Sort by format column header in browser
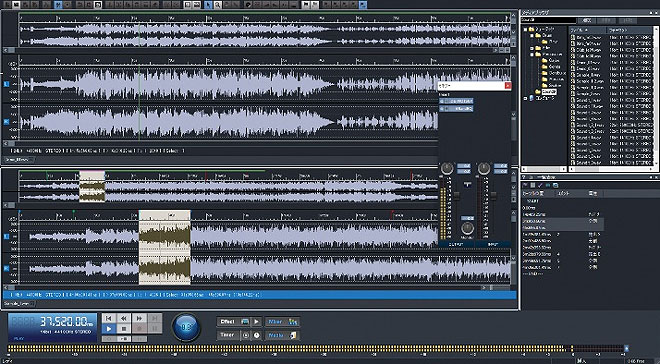This screenshot has height=364, width=660. (x=629, y=30)
